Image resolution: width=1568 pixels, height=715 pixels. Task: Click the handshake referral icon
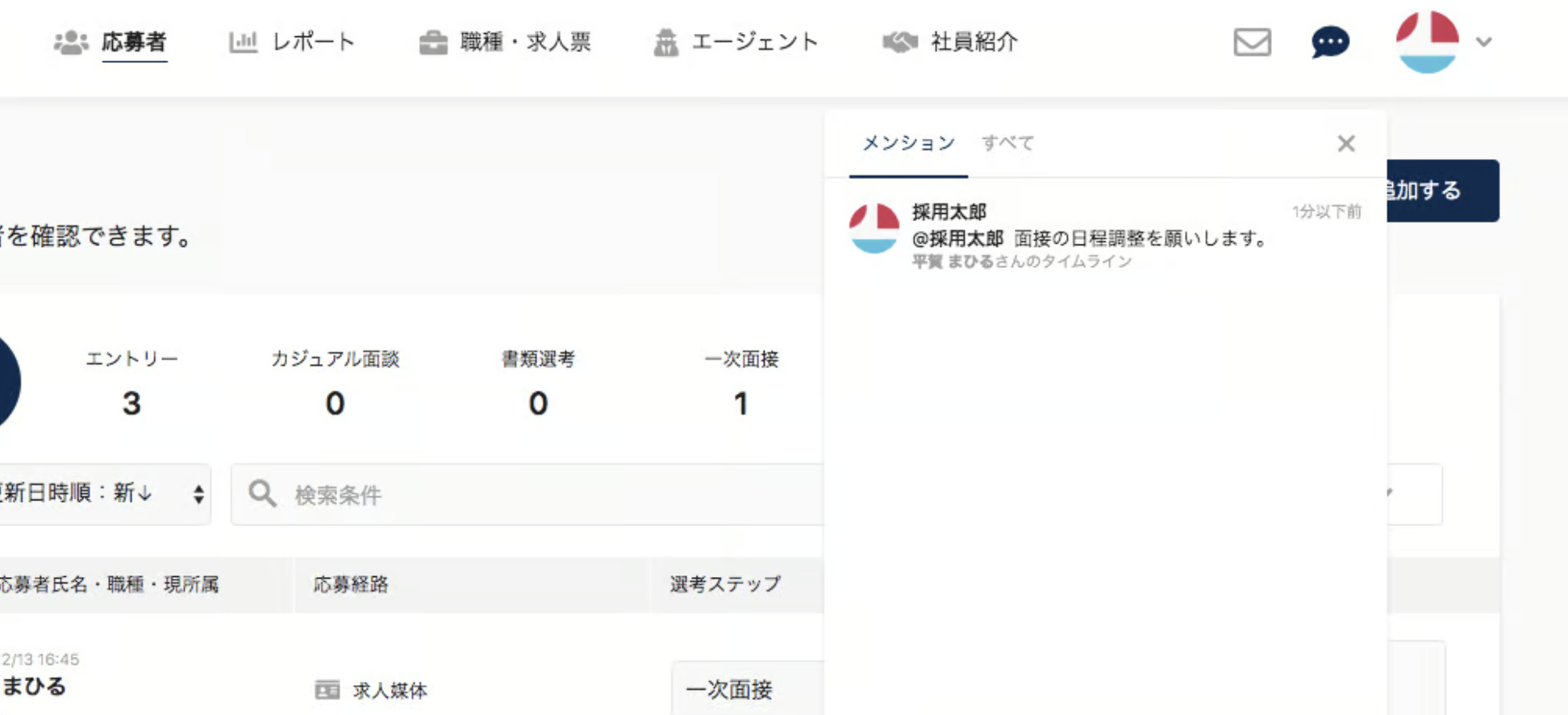pyautogui.click(x=900, y=42)
